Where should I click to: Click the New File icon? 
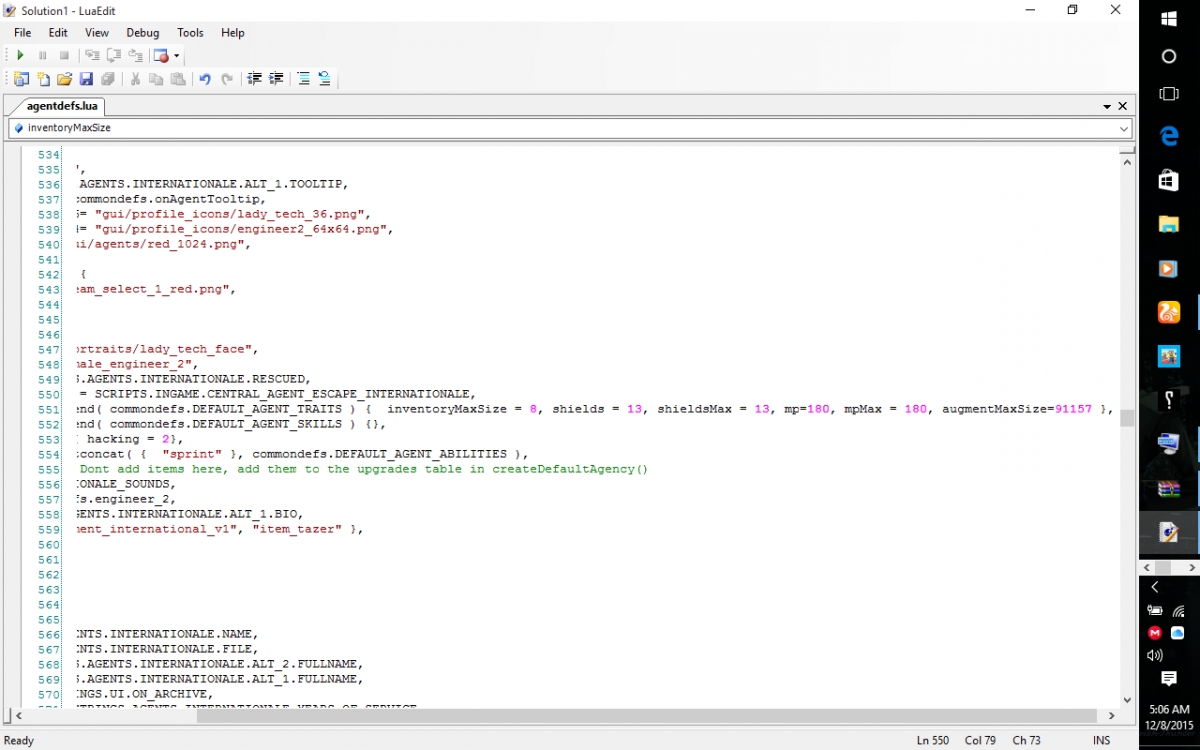coord(43,79)
